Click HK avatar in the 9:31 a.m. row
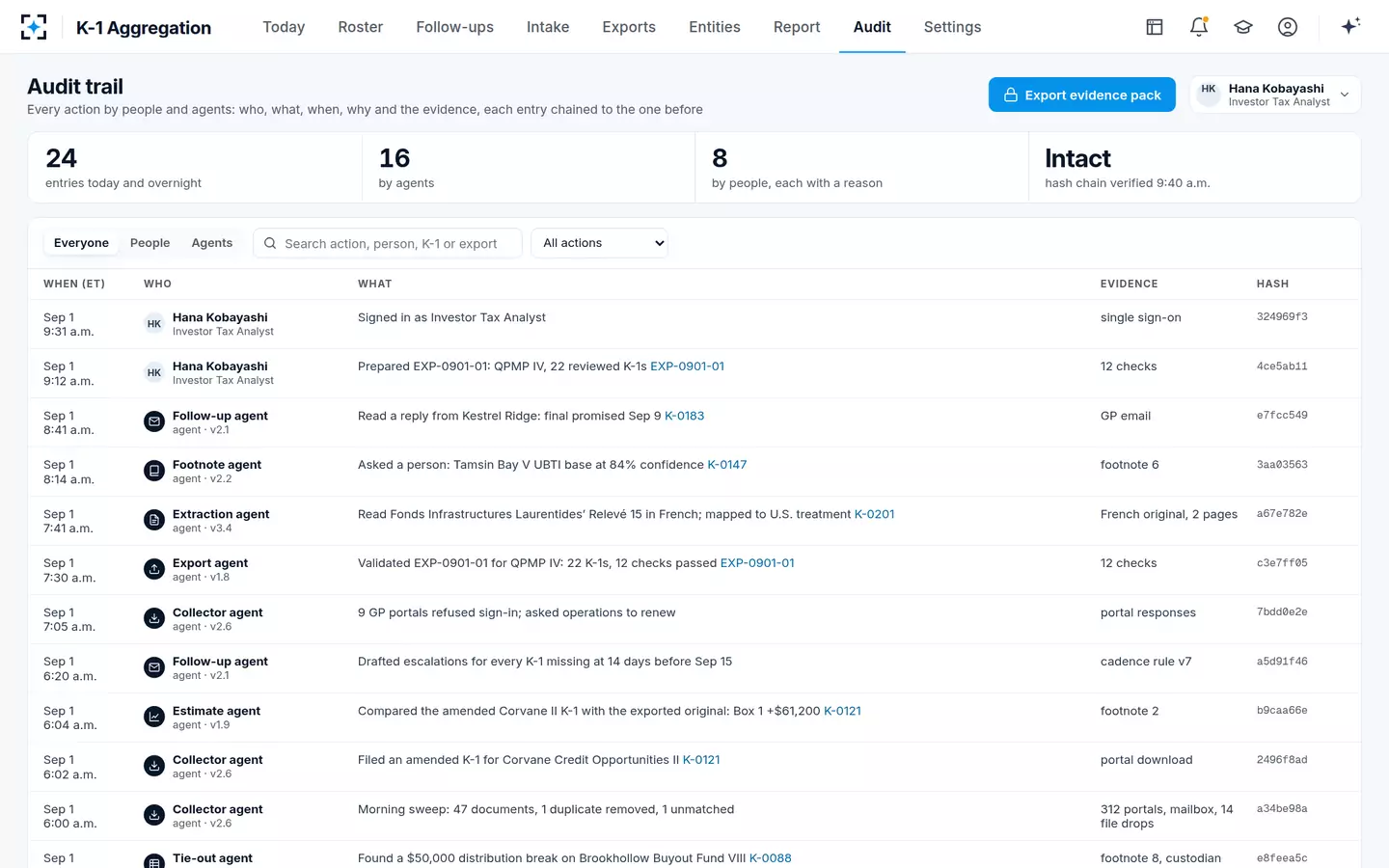Viewport: 1389px width, 868px height. (x=154, y=323)
